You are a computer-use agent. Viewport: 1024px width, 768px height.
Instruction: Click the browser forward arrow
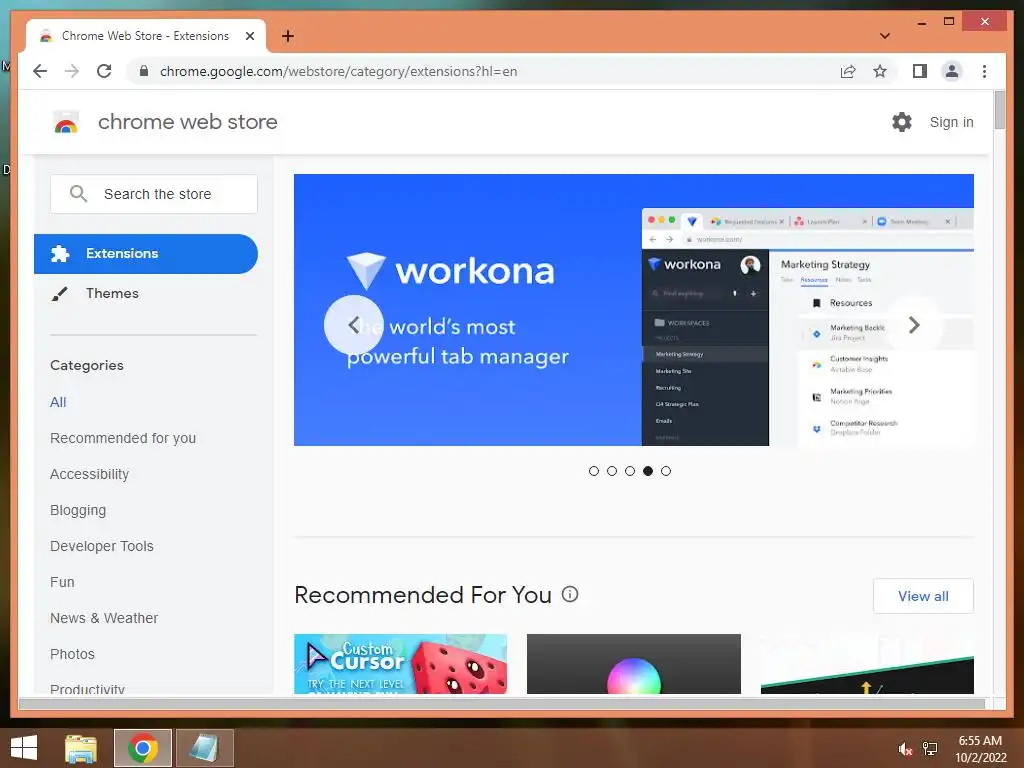click(72, 71)
